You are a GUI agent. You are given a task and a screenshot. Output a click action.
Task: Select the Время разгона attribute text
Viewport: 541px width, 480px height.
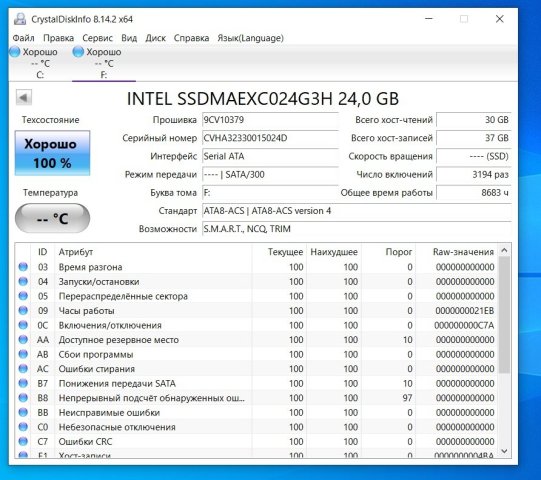click(x=90, y=267)
